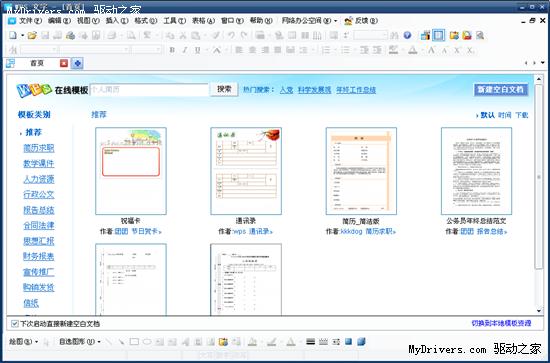
Task: Click the 新建空白文档 button
Action: coord(501,89)
